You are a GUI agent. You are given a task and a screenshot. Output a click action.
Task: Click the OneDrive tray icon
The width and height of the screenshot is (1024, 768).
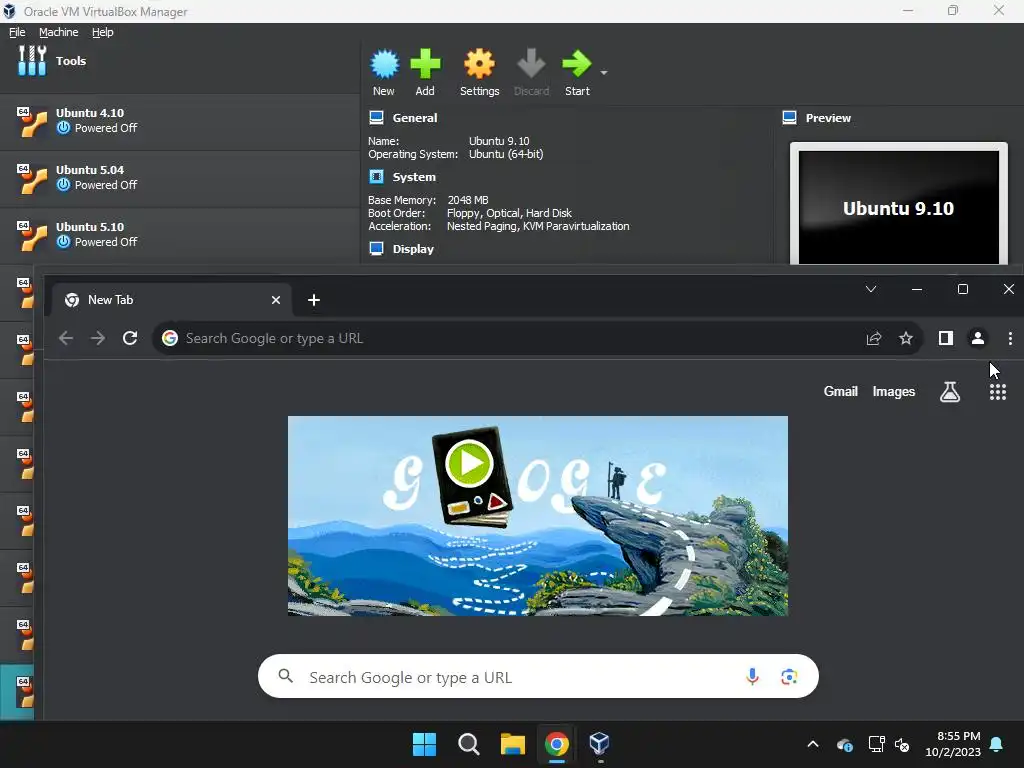(x=844, y=744)
